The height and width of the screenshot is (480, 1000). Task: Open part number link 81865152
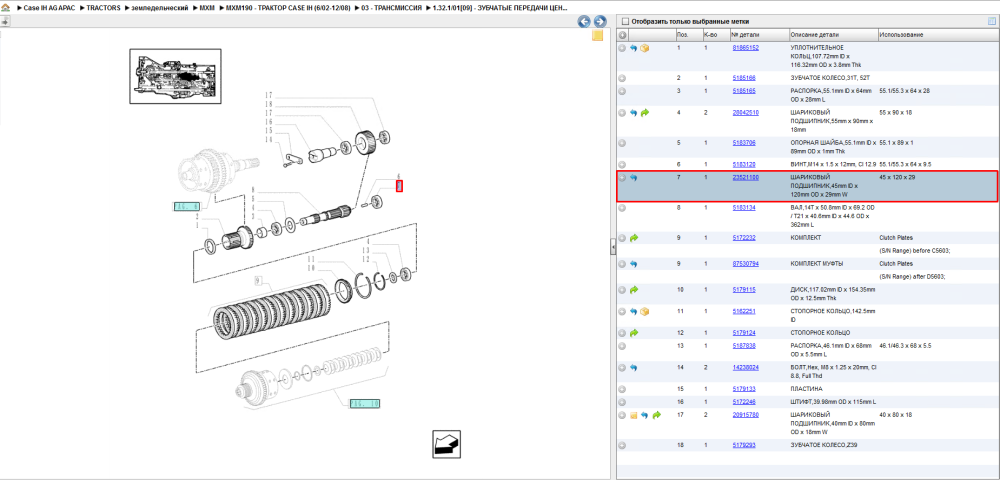point(746,48)
